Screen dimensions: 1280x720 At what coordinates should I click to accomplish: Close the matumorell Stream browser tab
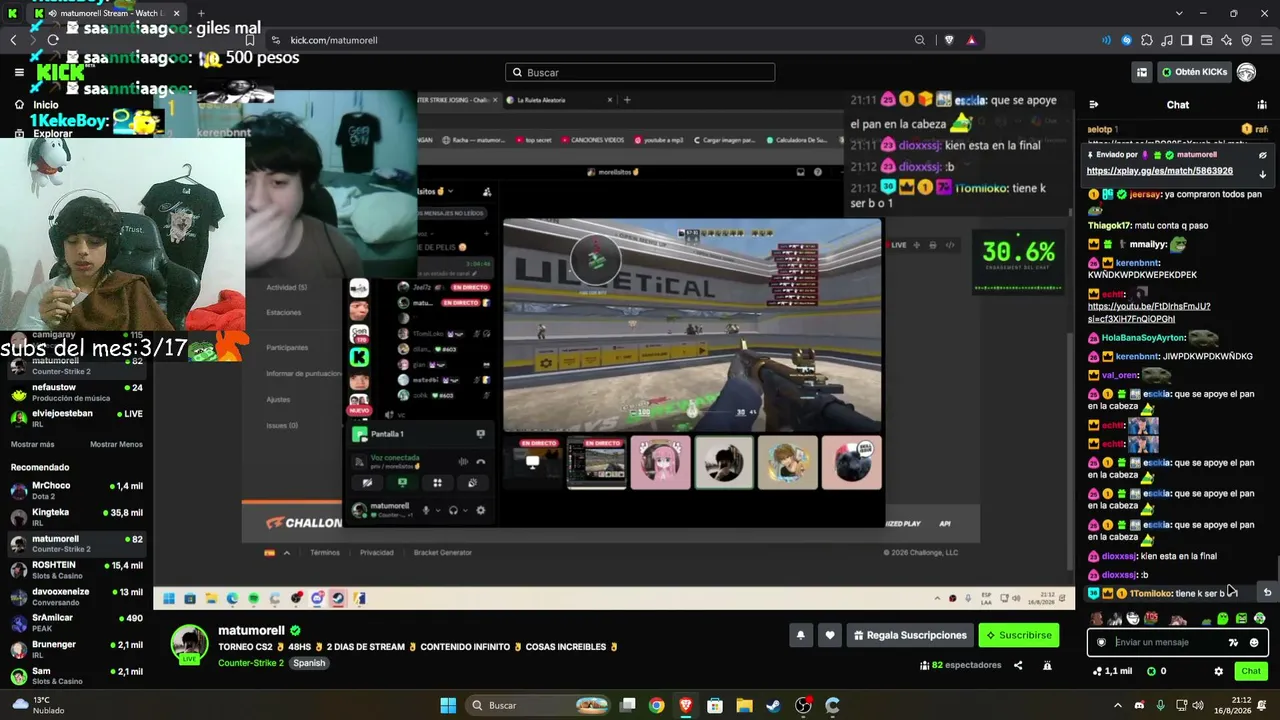point(177,13)
